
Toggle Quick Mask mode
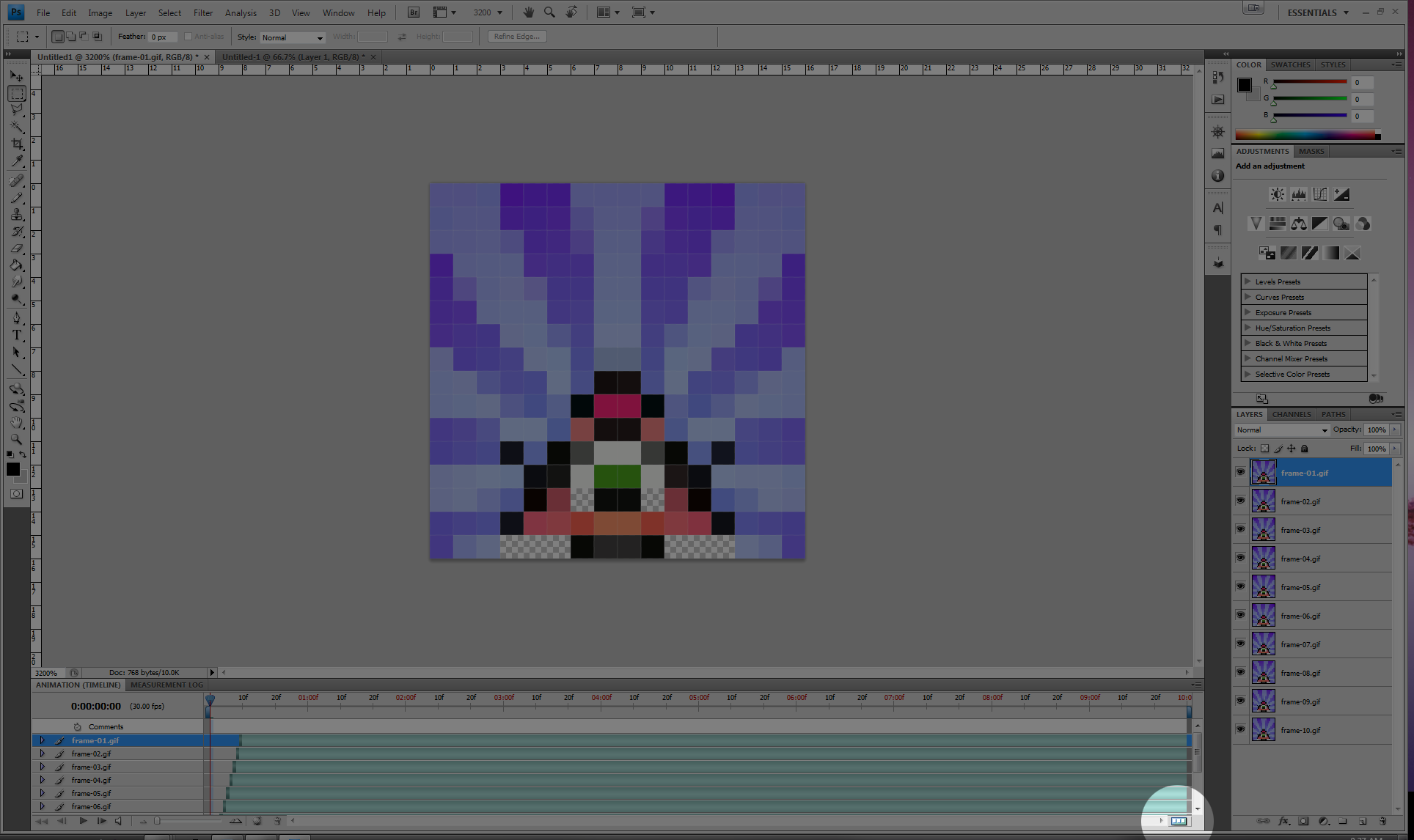pyautogui.click(x=16, y=494)
